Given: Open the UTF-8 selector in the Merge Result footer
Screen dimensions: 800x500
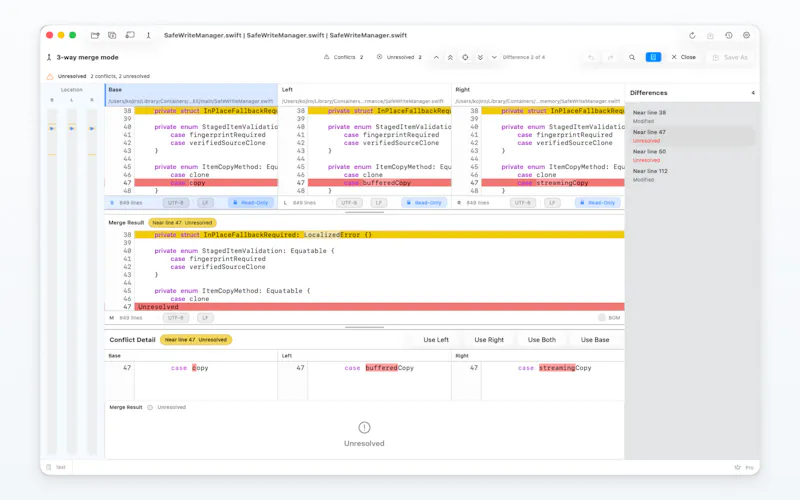Looking at the screenshot, I should [x=176, y=318].
